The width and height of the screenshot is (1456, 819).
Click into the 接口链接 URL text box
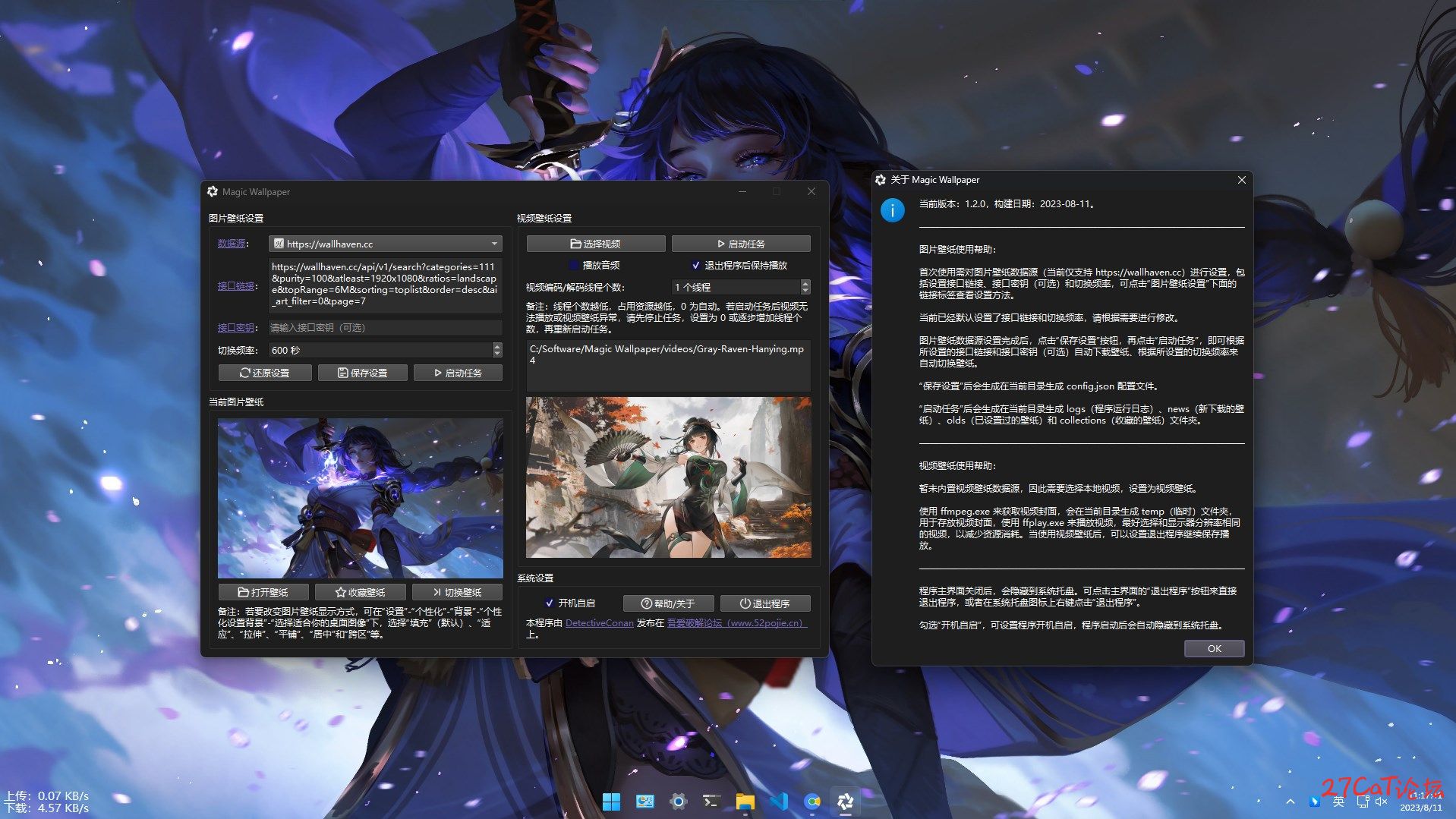pyautogui.click(x=386, y=285)
